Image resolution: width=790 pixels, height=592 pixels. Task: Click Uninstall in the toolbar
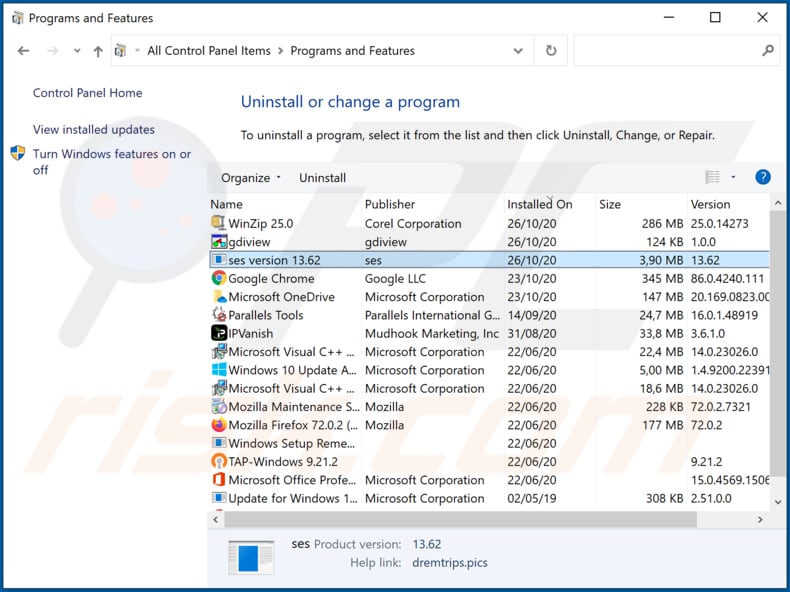(322, 178)
